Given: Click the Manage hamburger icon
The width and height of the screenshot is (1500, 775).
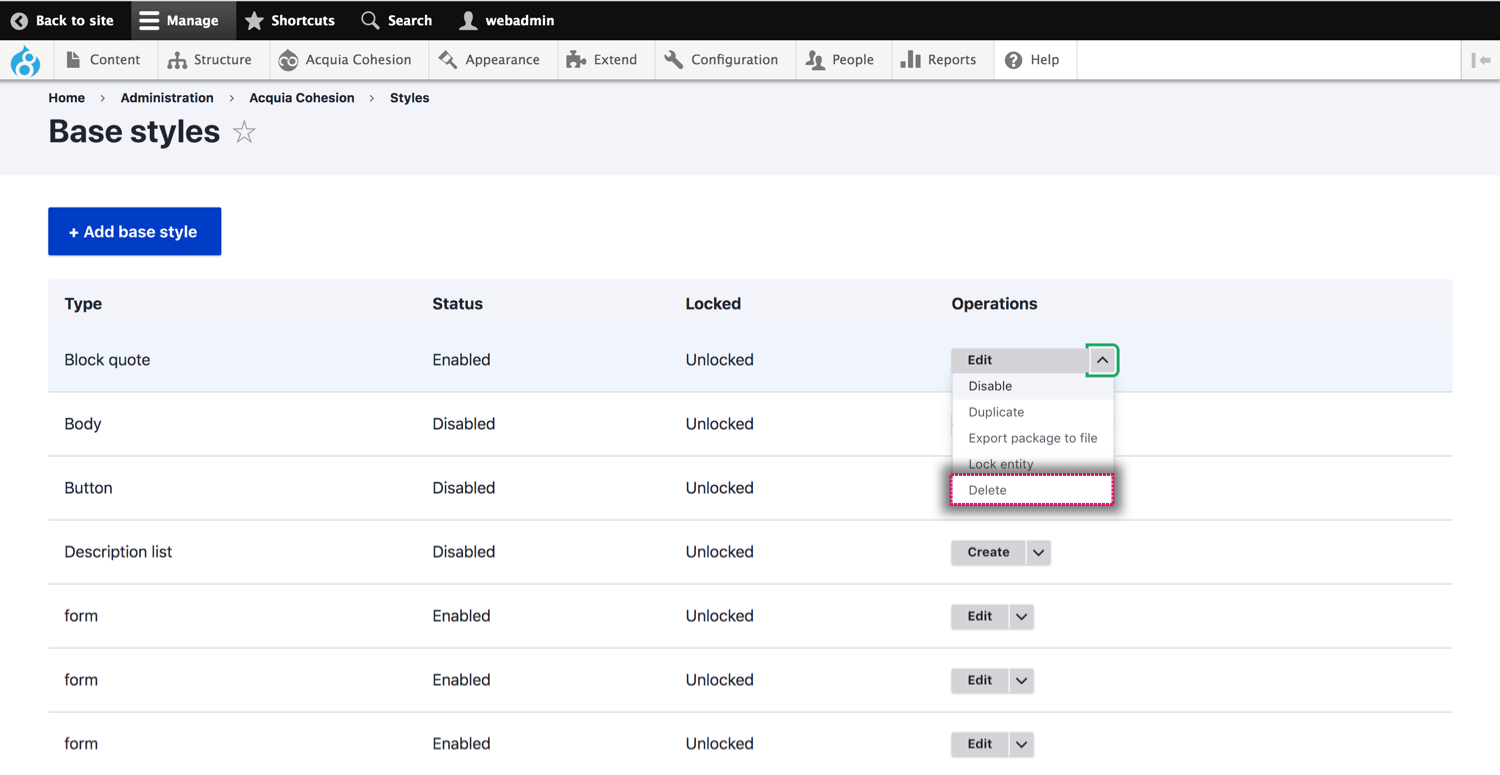Looking at the screenshot, I should point(149,20).
